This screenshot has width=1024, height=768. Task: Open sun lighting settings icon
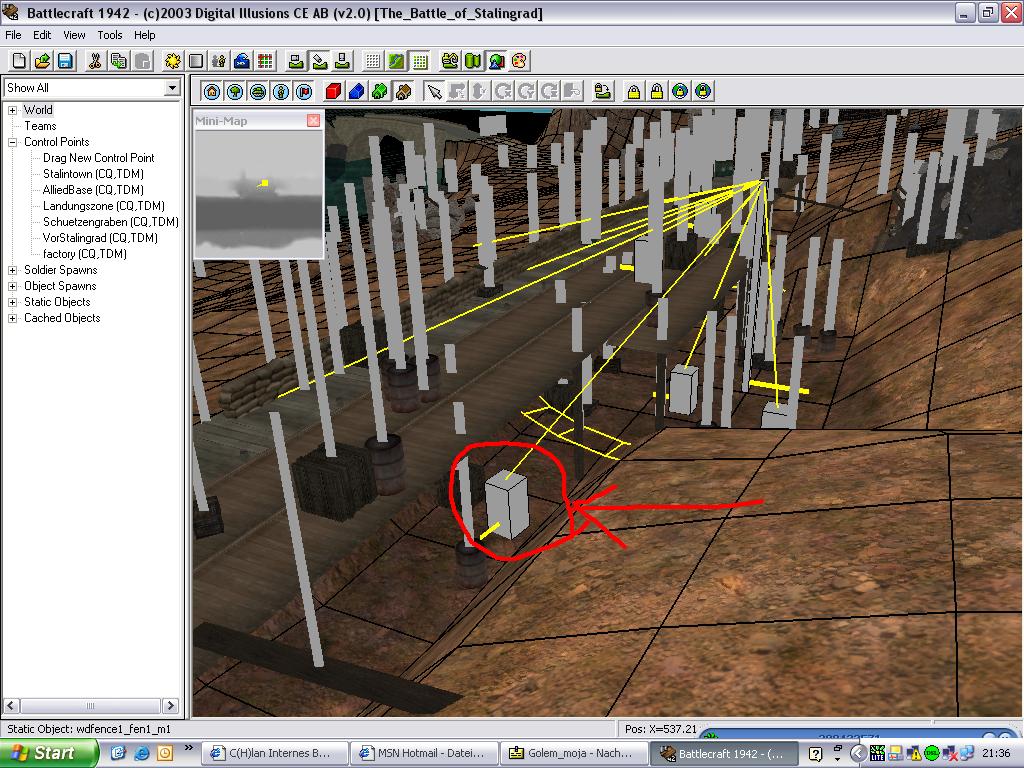(172, 61)
